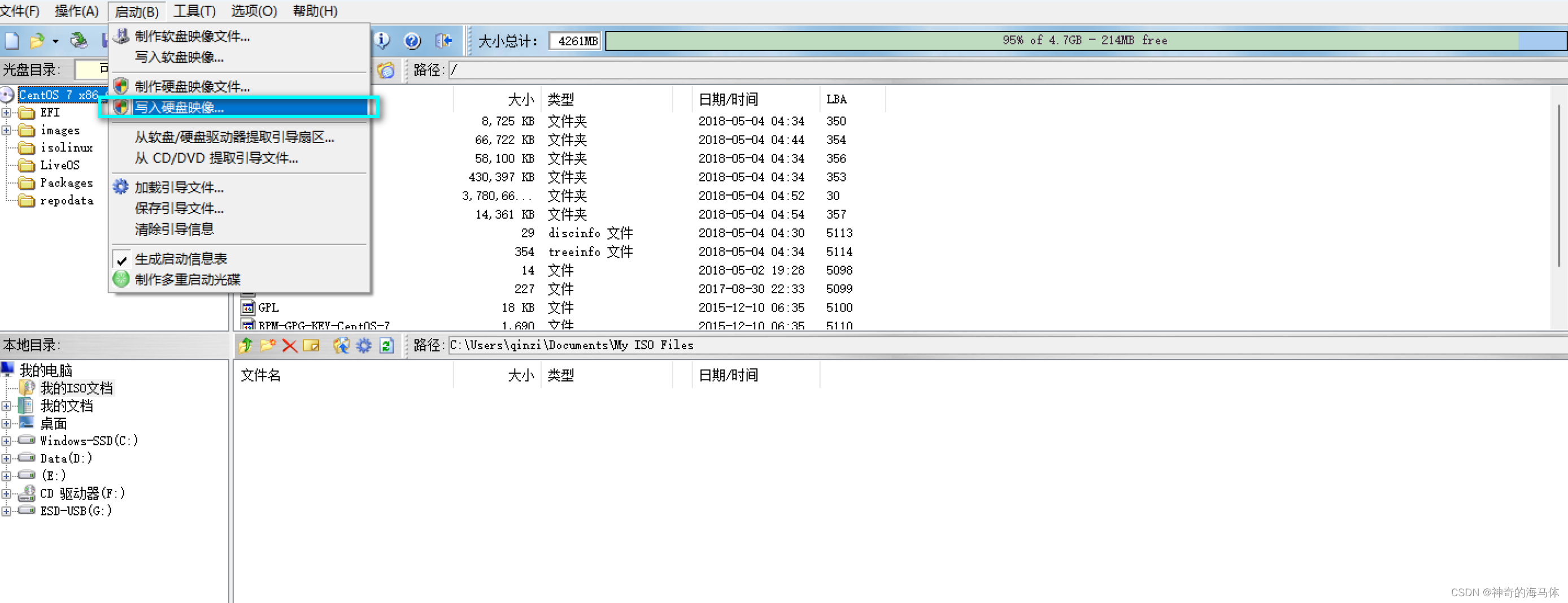Expand the Data(D:) drive node
The width and height of the screenshot is (1568, 603).
[x=7, y=459]
